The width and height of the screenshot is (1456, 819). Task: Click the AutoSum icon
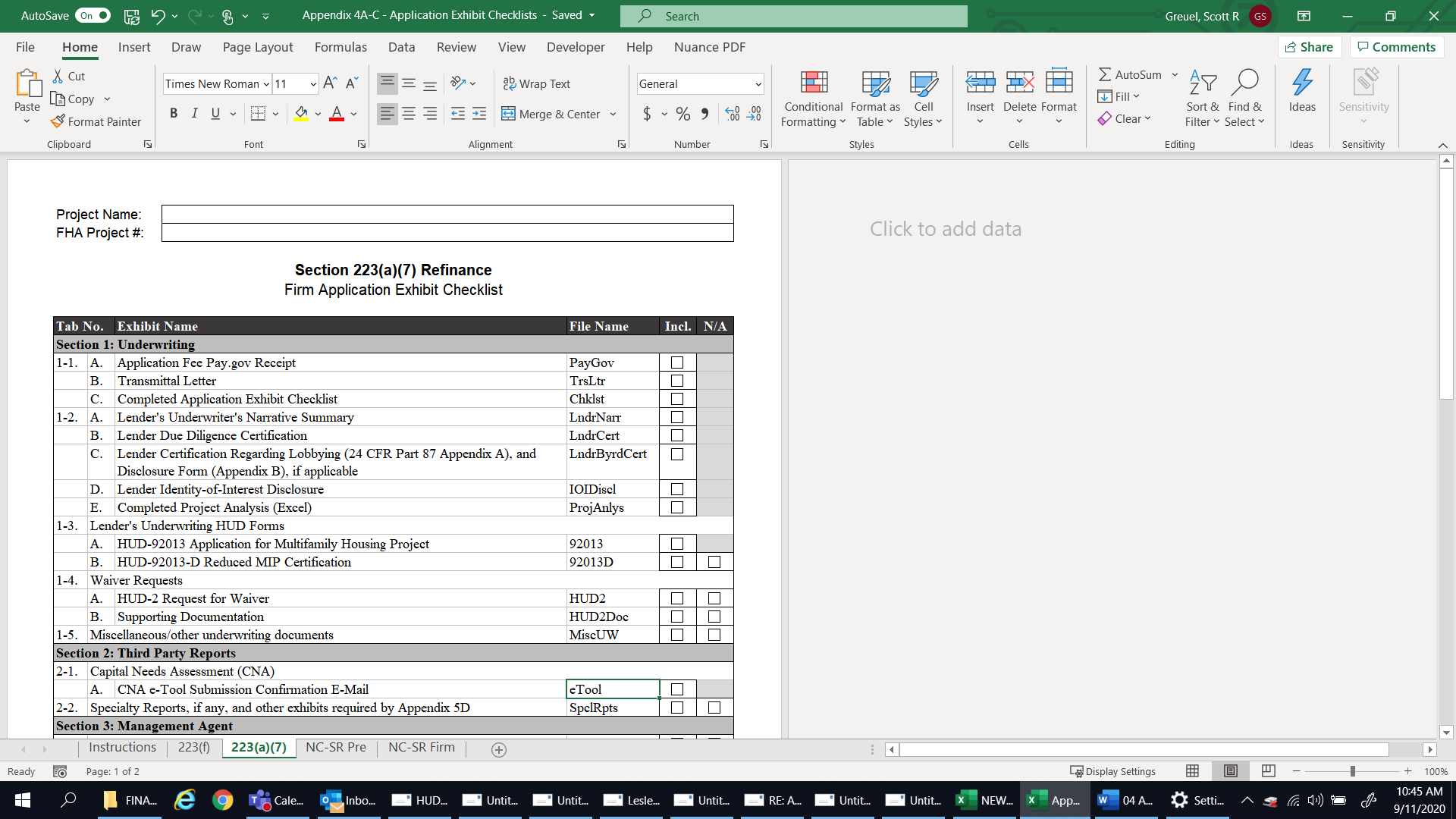click(x=1105, y=74)
